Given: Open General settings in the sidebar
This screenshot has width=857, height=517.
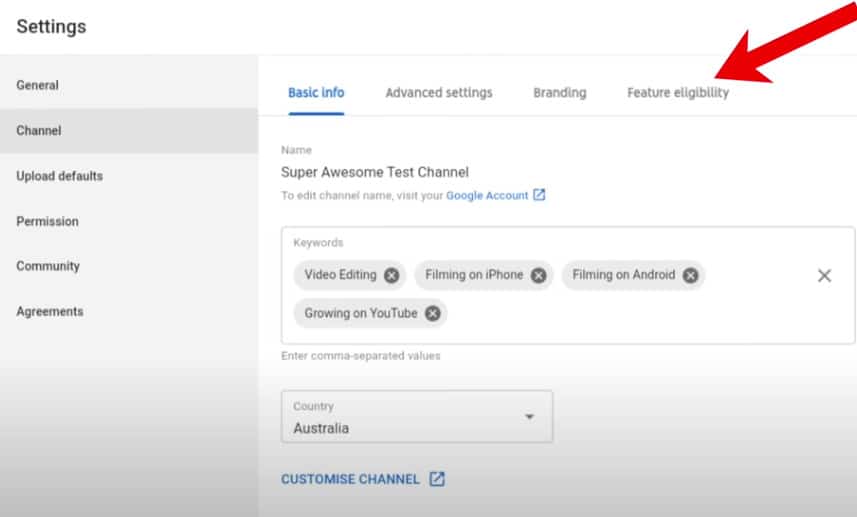Looking at the screenshot, I should 38,86.
